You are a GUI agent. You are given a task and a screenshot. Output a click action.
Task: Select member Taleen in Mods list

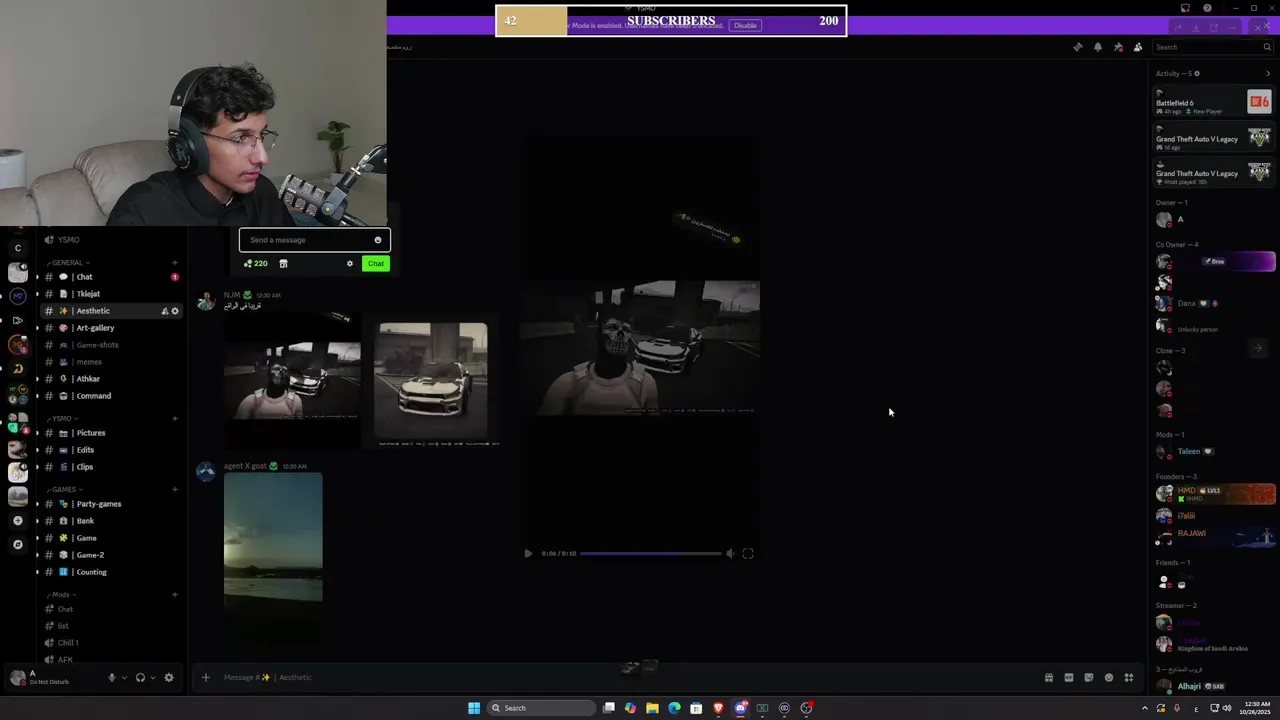[1214, 451]
